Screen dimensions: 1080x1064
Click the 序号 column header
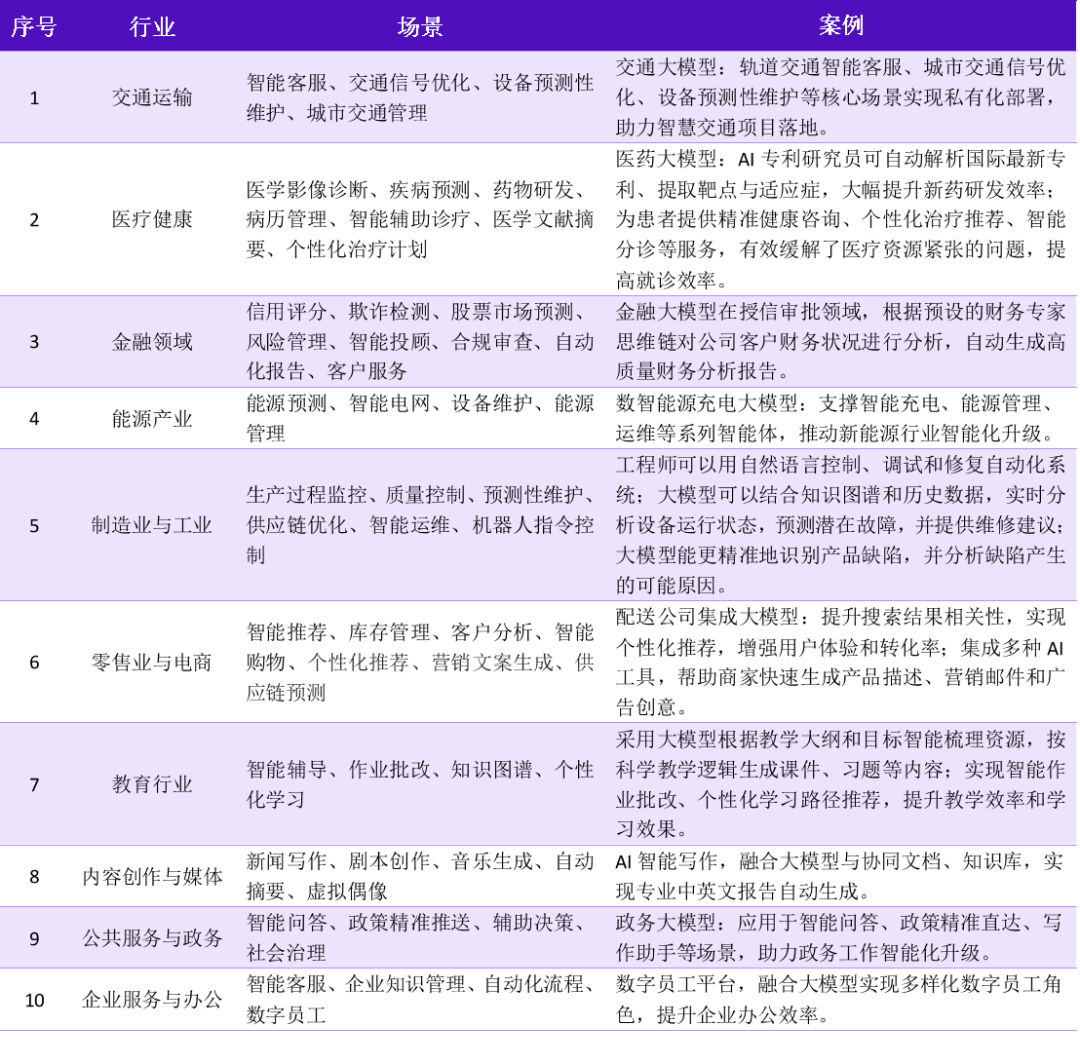[34, 27]
